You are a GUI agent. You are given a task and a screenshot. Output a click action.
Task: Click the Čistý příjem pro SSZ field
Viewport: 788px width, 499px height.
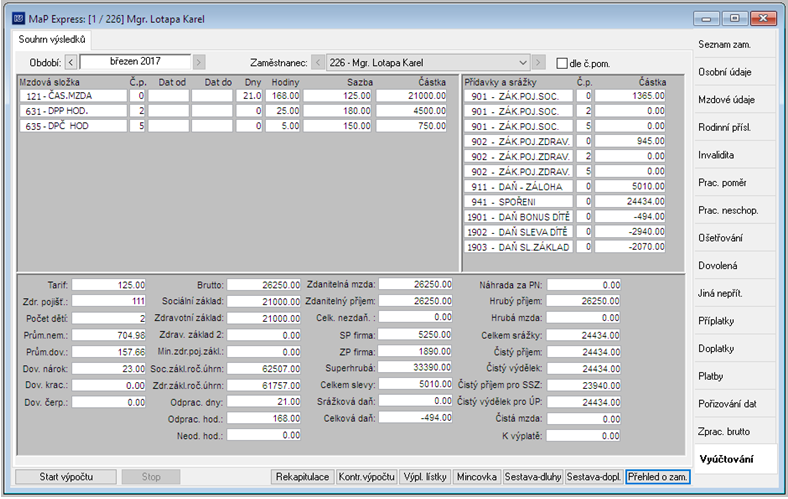(583, 385)
